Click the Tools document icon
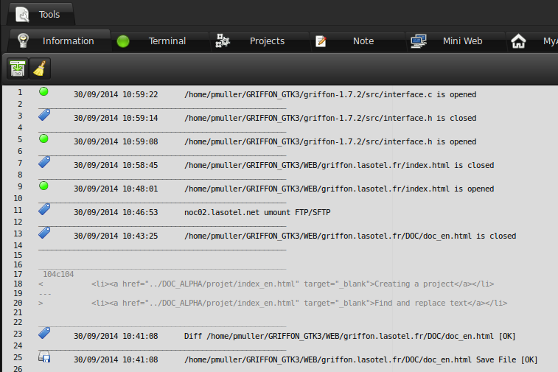This screenshot has width=558, height=372. (x=22, y=15)
